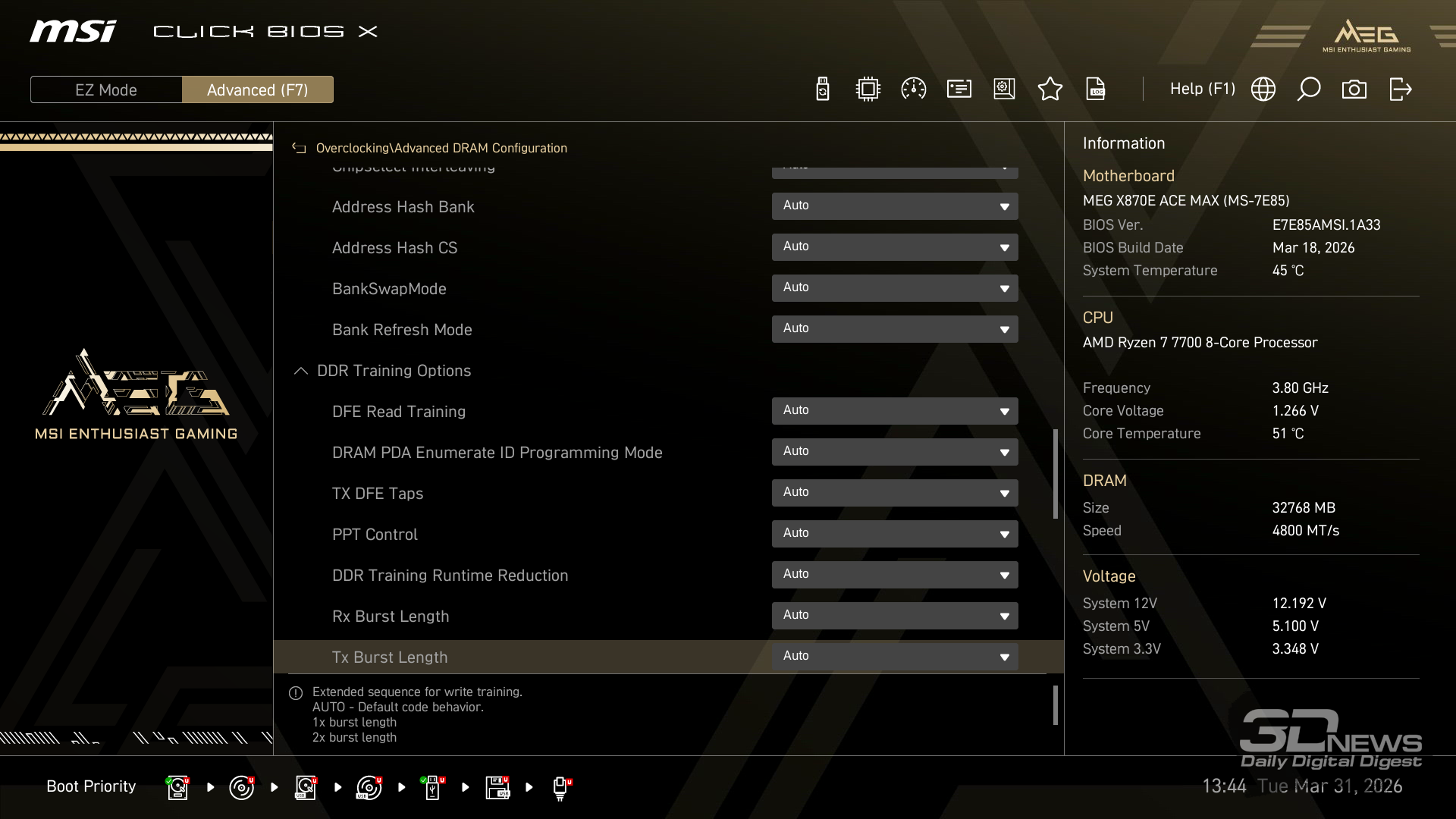Click the settings list vertical scrollbar

click(x=1055, y=474)
